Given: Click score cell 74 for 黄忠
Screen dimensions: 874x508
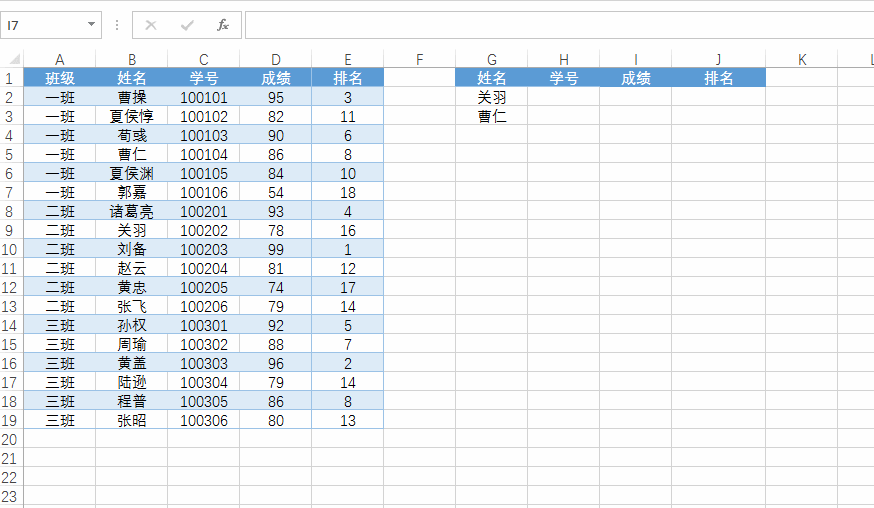Looking at the screenshot, I should (275, 287).
